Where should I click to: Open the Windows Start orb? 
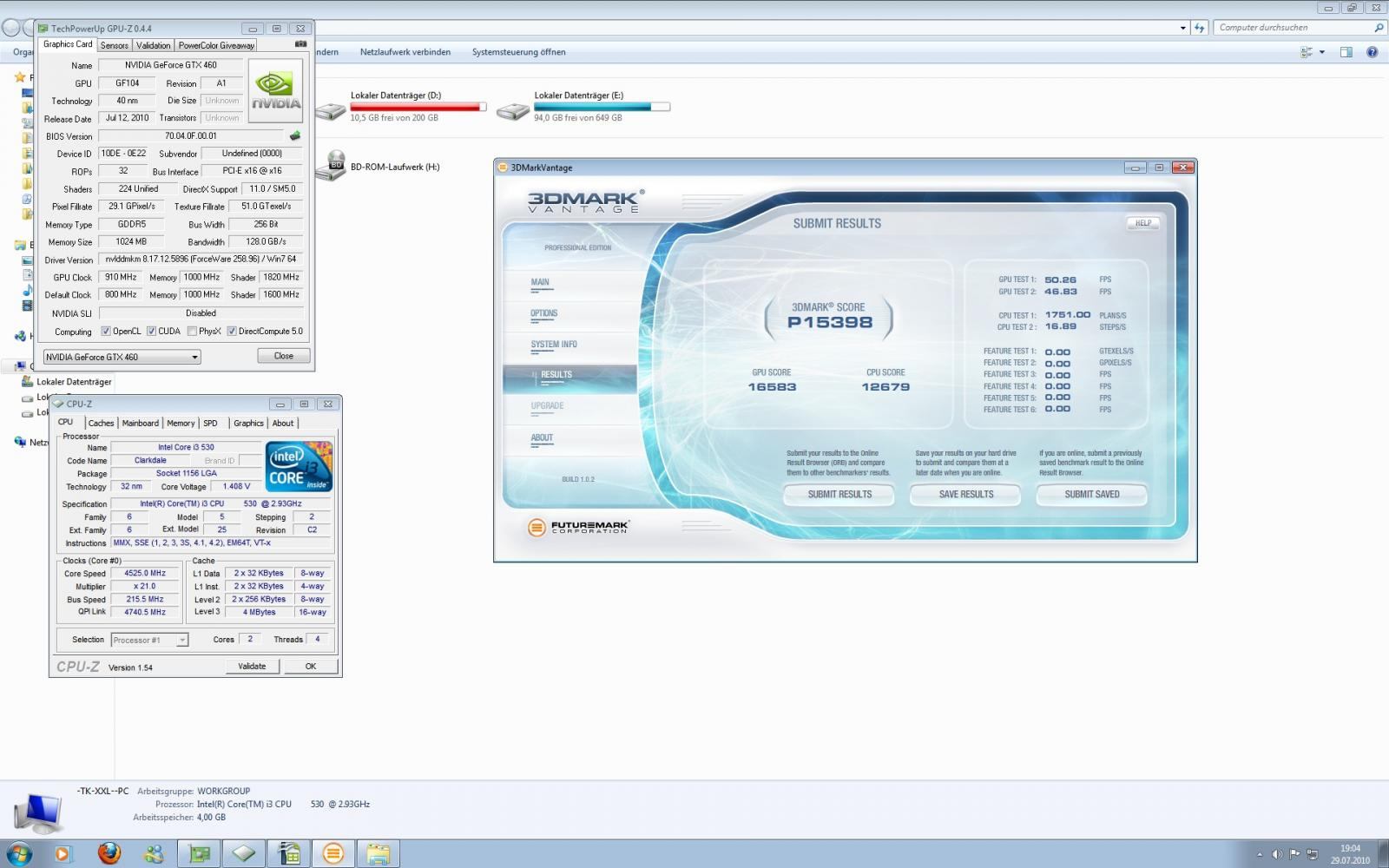(x=19, y=853)
